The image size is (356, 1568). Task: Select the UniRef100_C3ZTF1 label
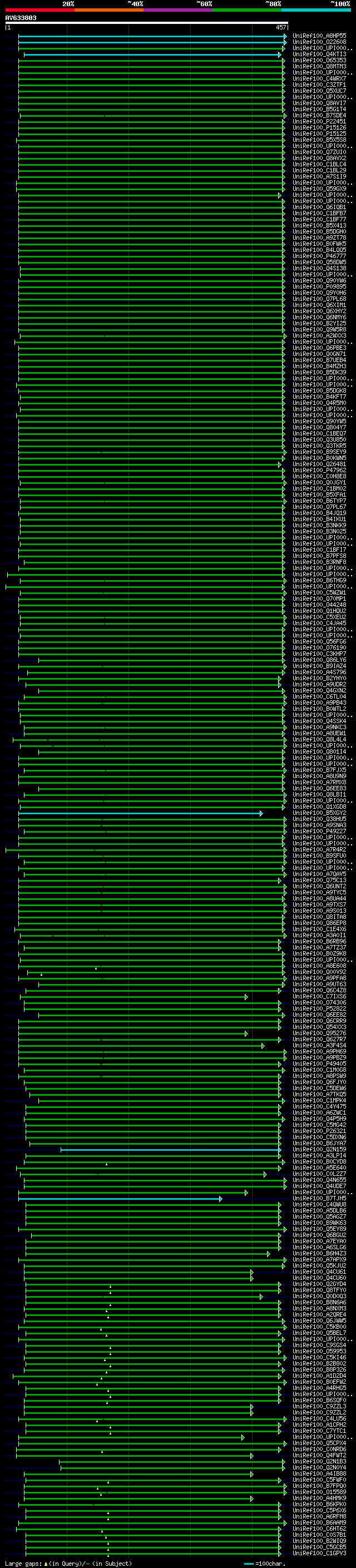click(319, 85)
